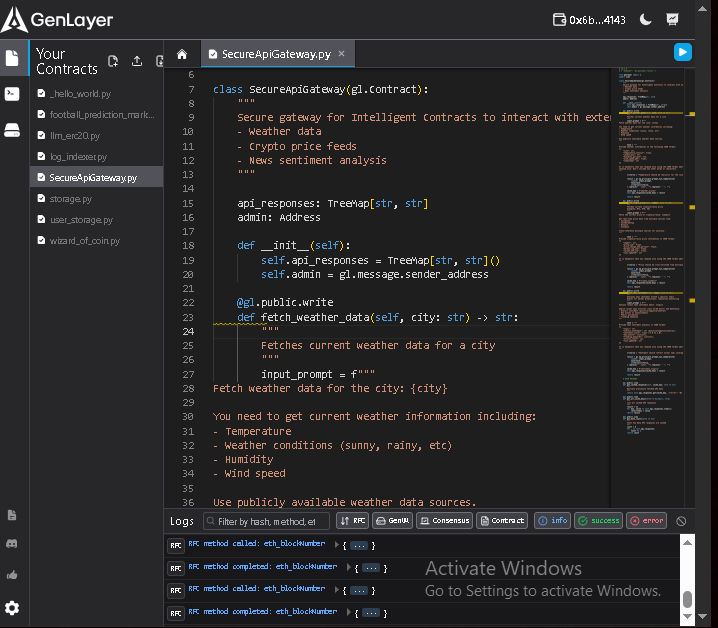Click the page scrollbar down arrow
Screen dimensions: 718x628
(x=702, y=617)
